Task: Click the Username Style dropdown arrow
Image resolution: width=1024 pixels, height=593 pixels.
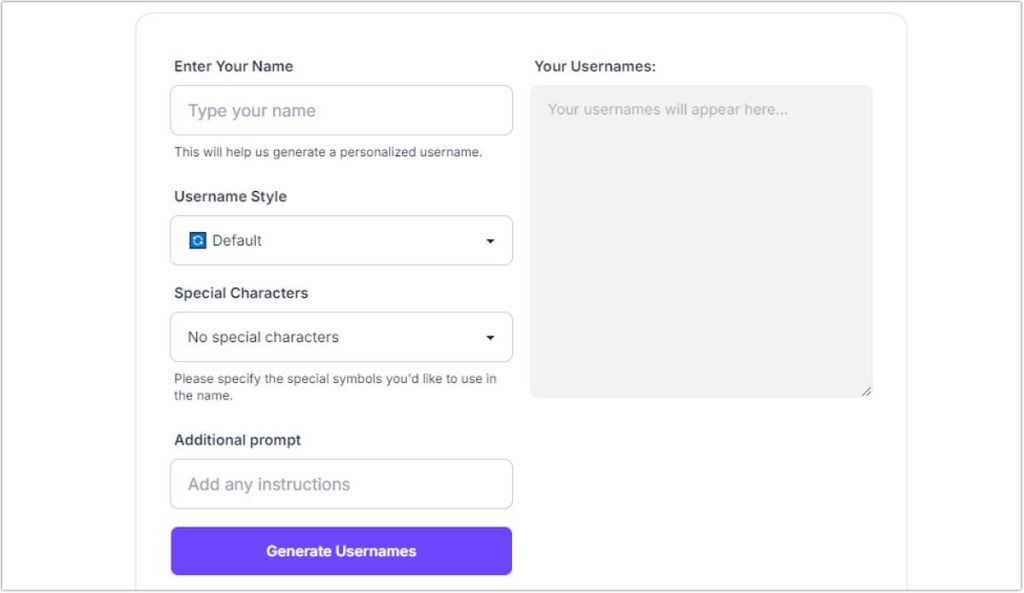Action: coord(490,240)
